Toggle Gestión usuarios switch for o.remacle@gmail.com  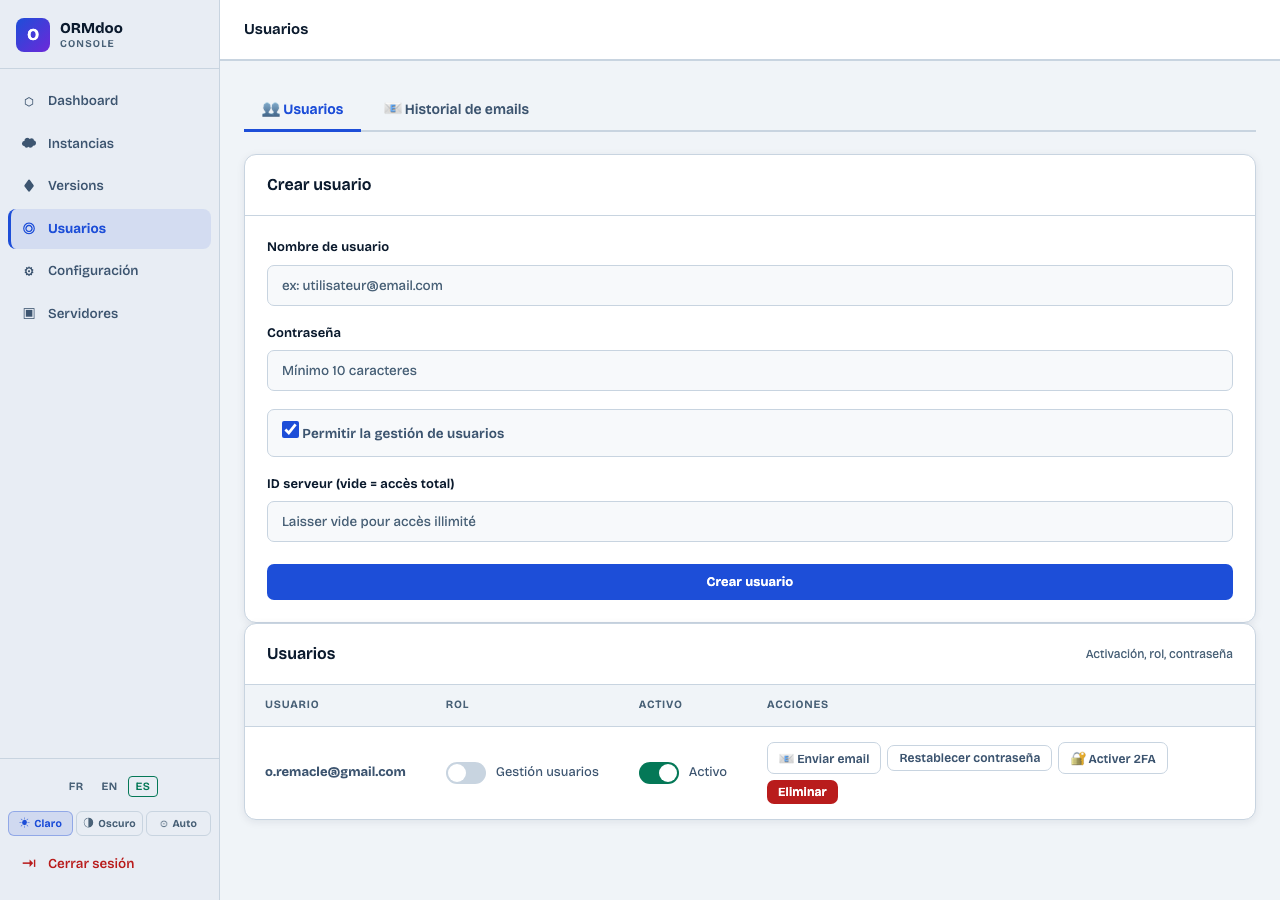[x=466, y=772]
